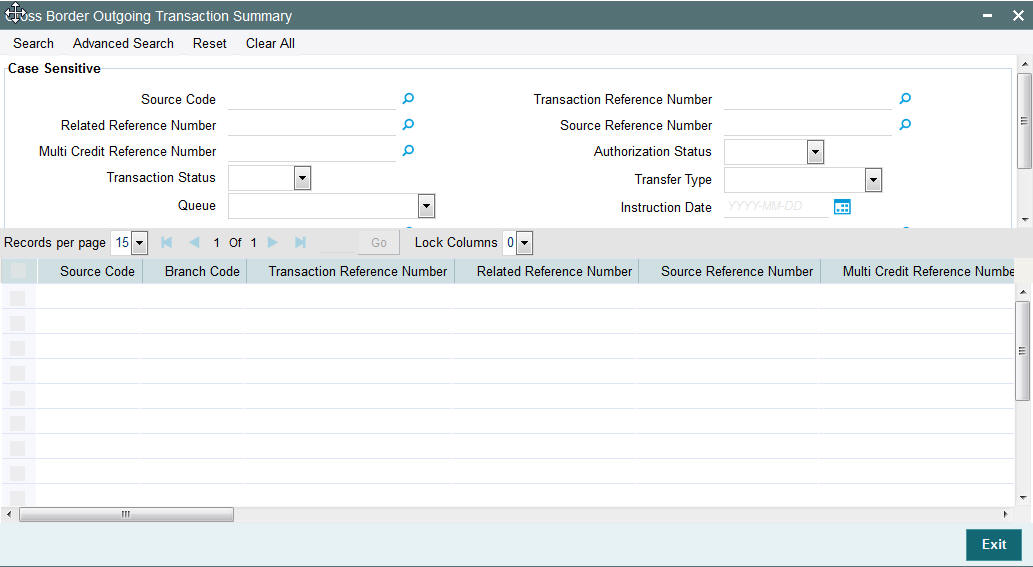Open lookup for Source Code field
This screenshot has width=1033, height=567.
(408, 99)
